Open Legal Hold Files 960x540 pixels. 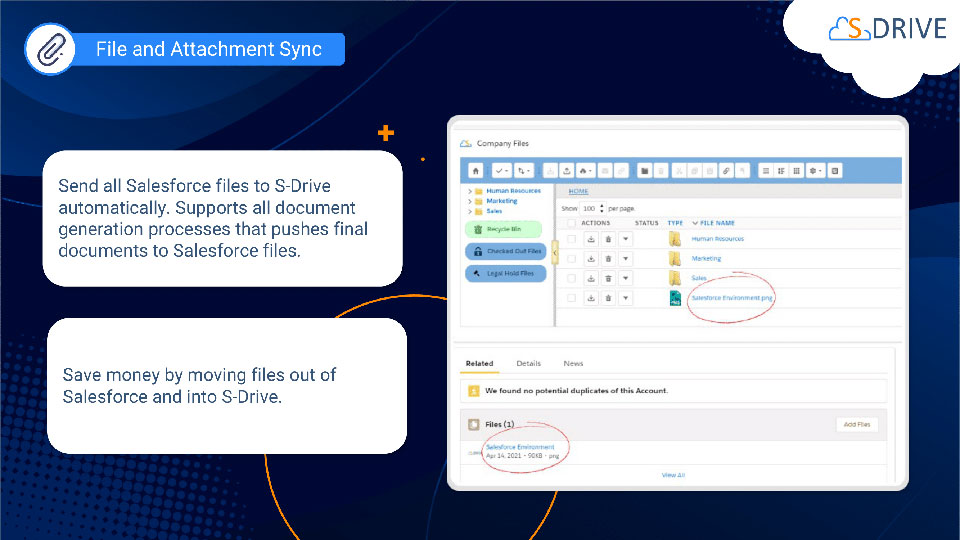point(506,273)
